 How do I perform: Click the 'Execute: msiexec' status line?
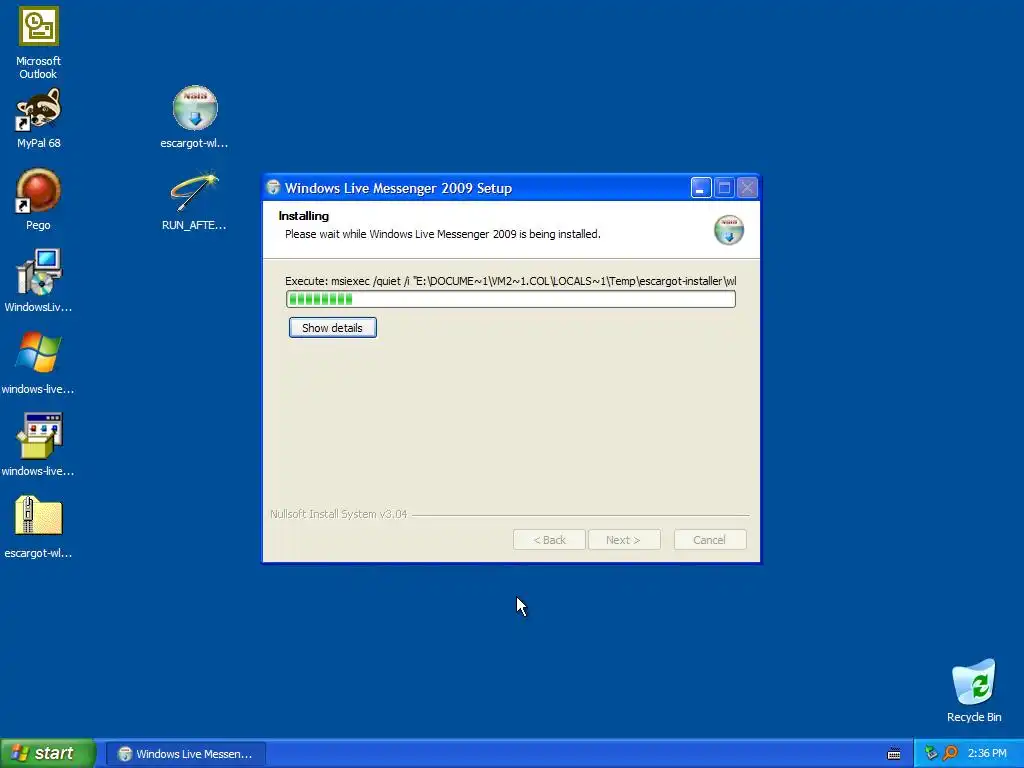[x=511, y=281]
